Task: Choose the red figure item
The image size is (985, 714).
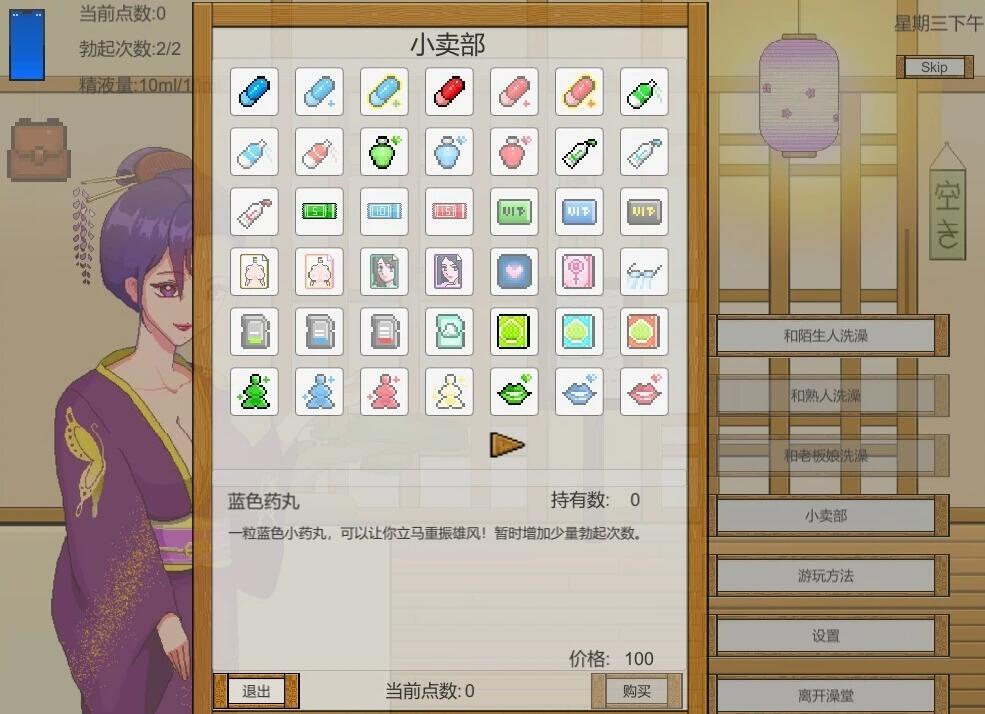Action: click(384, 392)
